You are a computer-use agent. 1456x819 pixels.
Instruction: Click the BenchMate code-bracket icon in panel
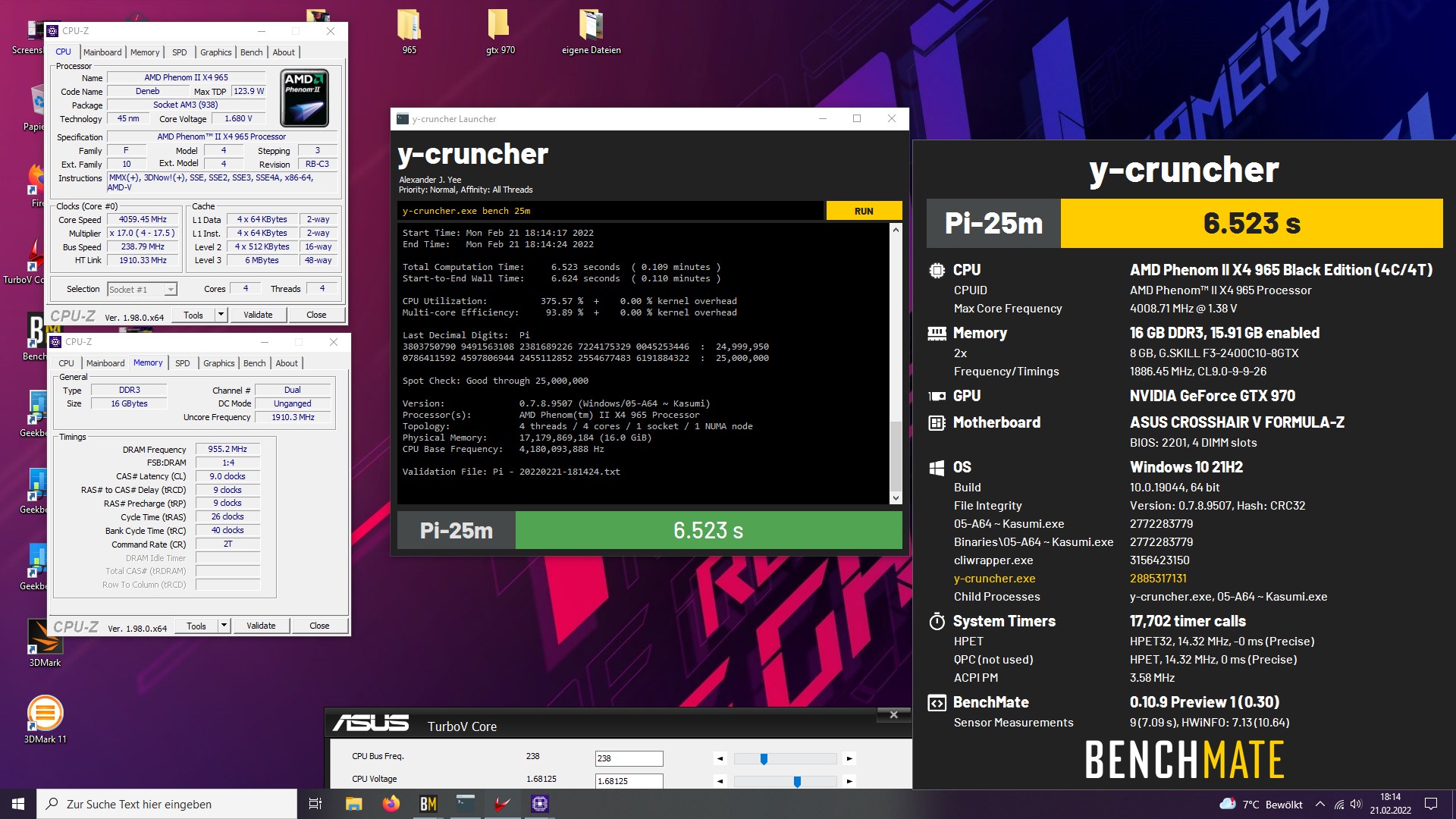pos(937,703)
